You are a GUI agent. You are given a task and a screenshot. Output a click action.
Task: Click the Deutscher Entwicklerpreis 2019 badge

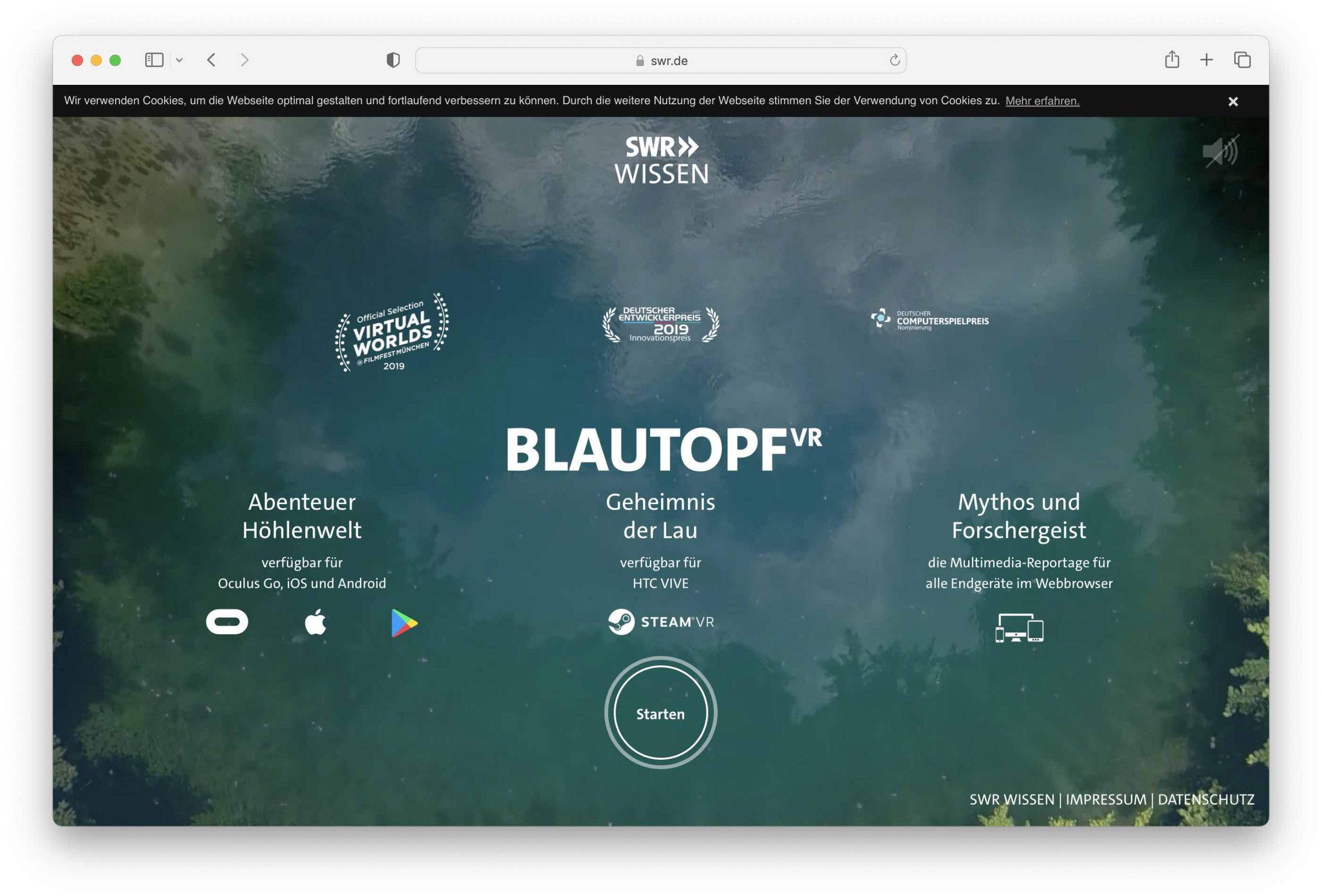[660, 325]
